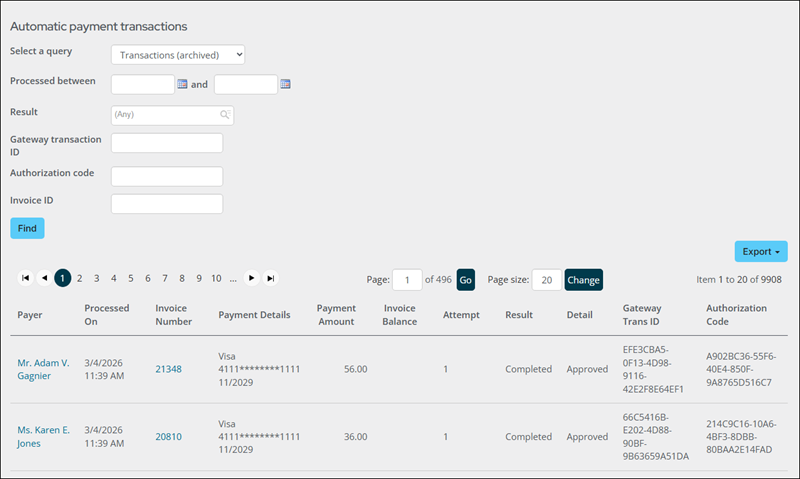Click the Payment Details column header

(x=254, y=315)
